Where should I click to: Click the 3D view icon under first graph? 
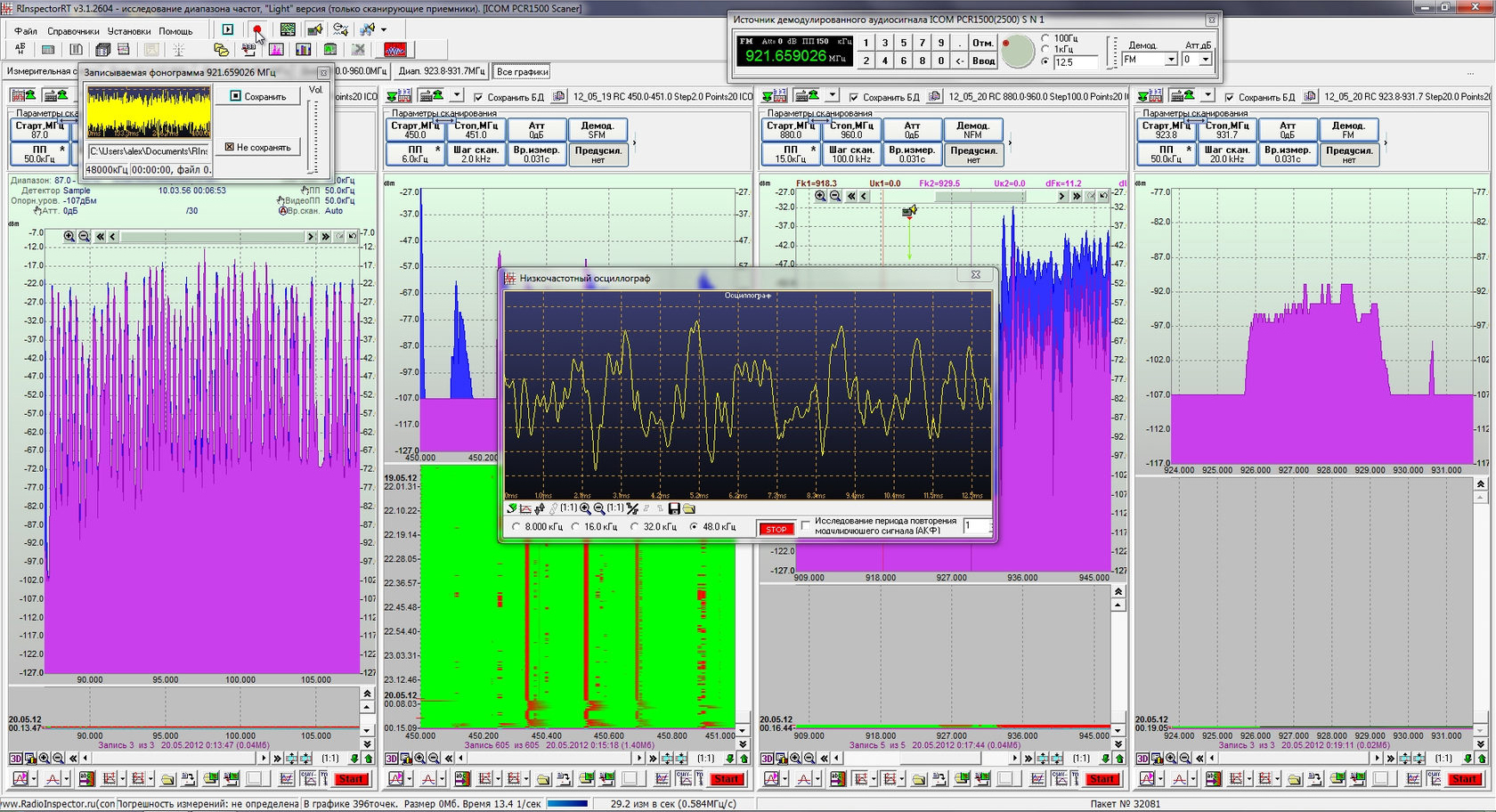(16, 759)
